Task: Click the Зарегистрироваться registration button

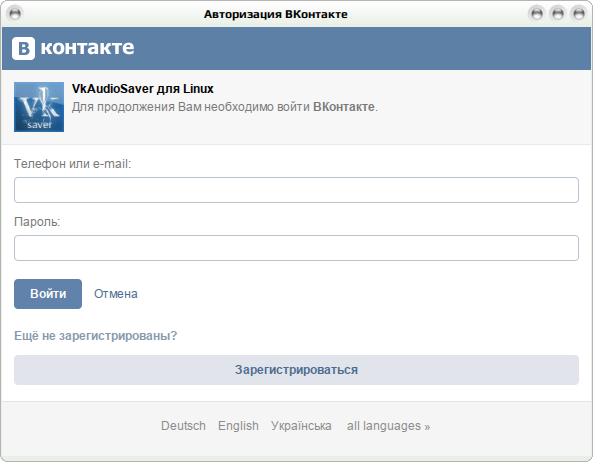Action: [x=296, y=370]
